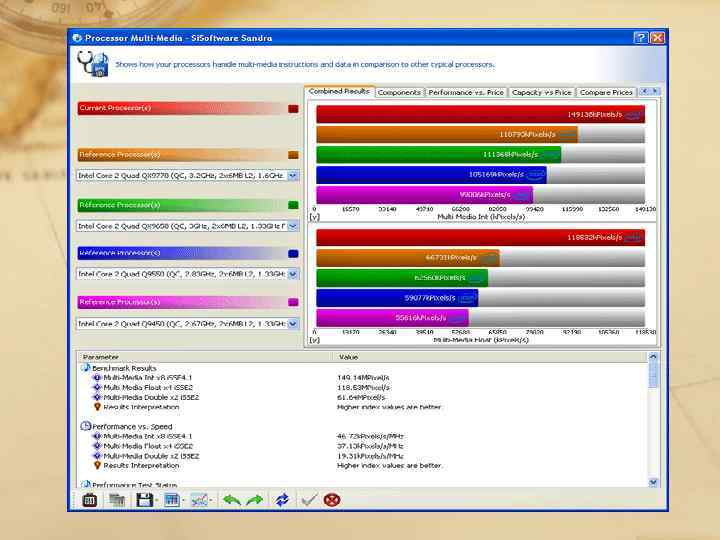Select the row valued 19.31kPixels/s/MHz
The width and height of the screenshot is (720, 540).
coord(363,456)
